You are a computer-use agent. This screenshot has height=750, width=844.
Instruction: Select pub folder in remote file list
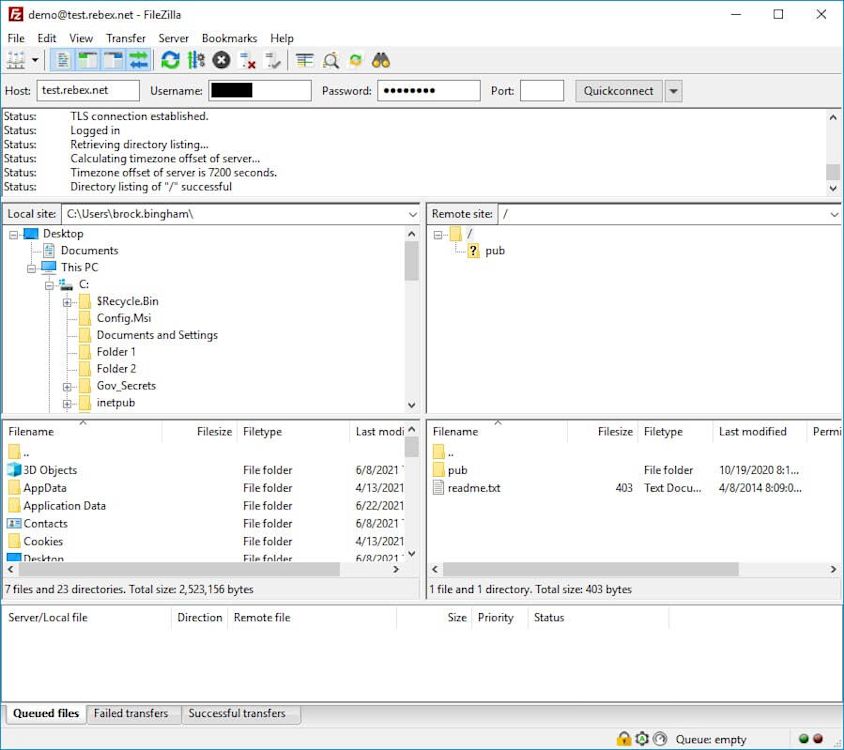tap(458, 470)
